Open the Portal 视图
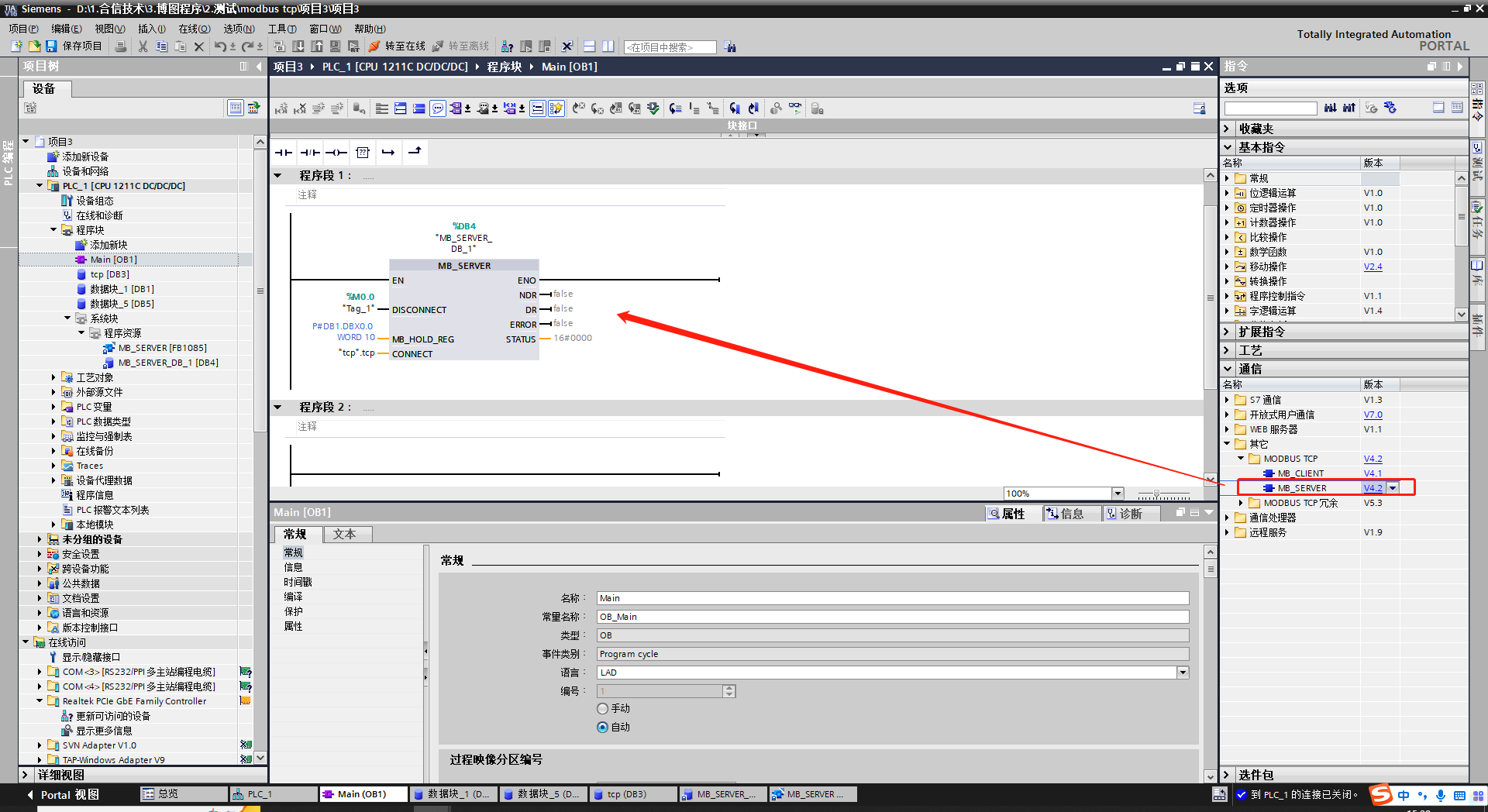The height and width of the screenshot is (812, 1488). tap(62, 795)
